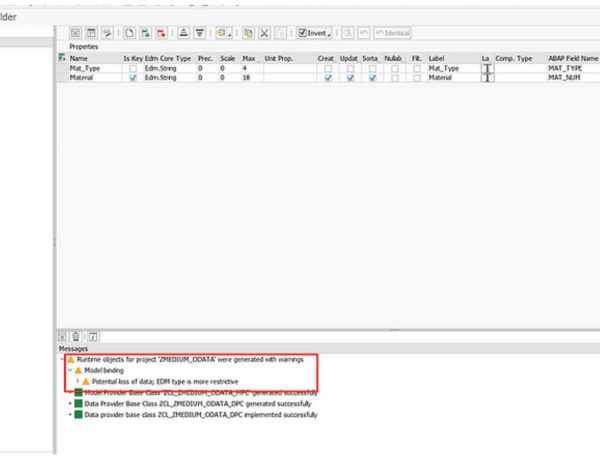The width and height of the screenshot is (600, 460).
Task: Select Model binding message row
Action: tap(104, 370)
